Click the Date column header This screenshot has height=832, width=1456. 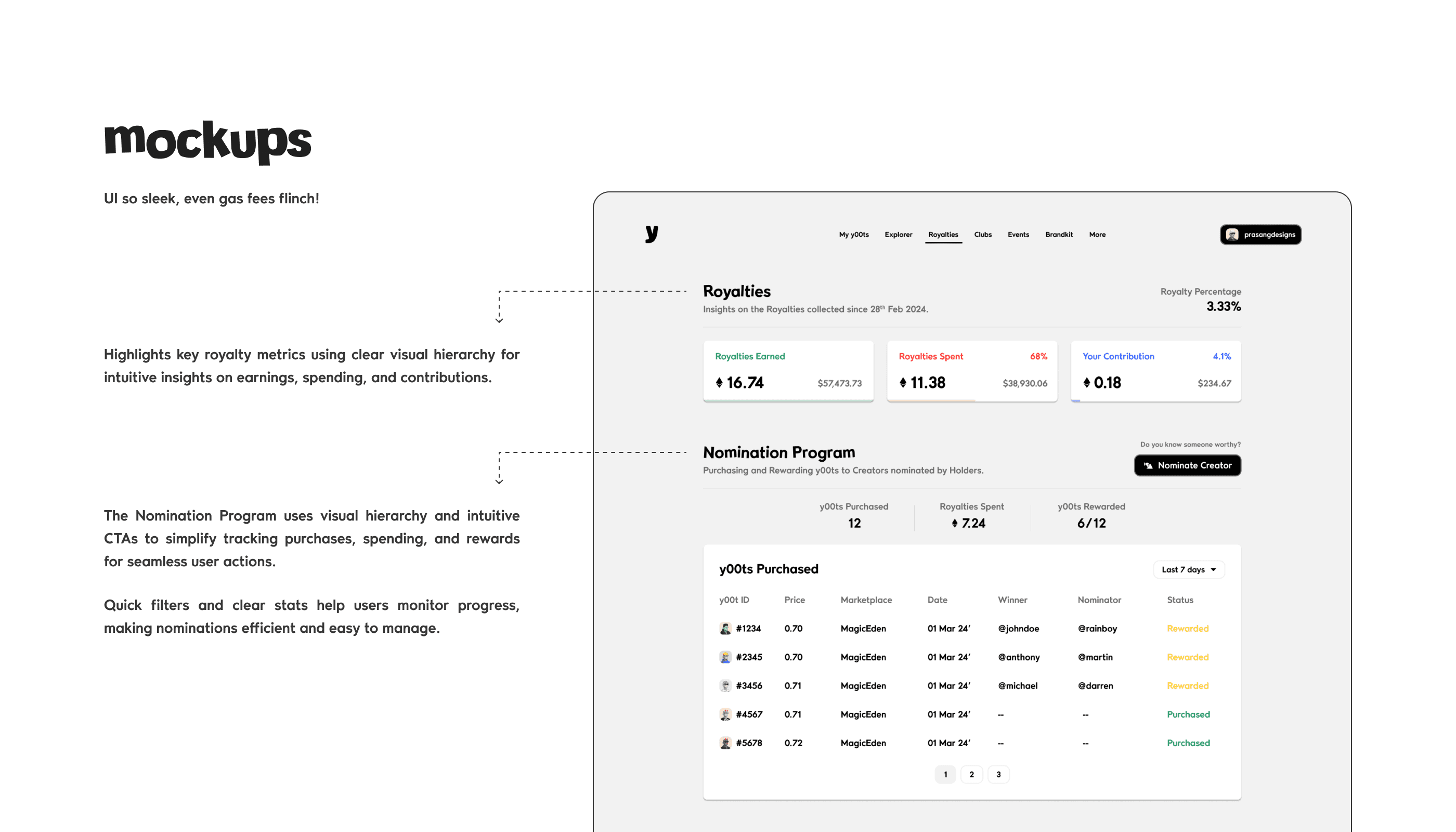pos(937,600)
